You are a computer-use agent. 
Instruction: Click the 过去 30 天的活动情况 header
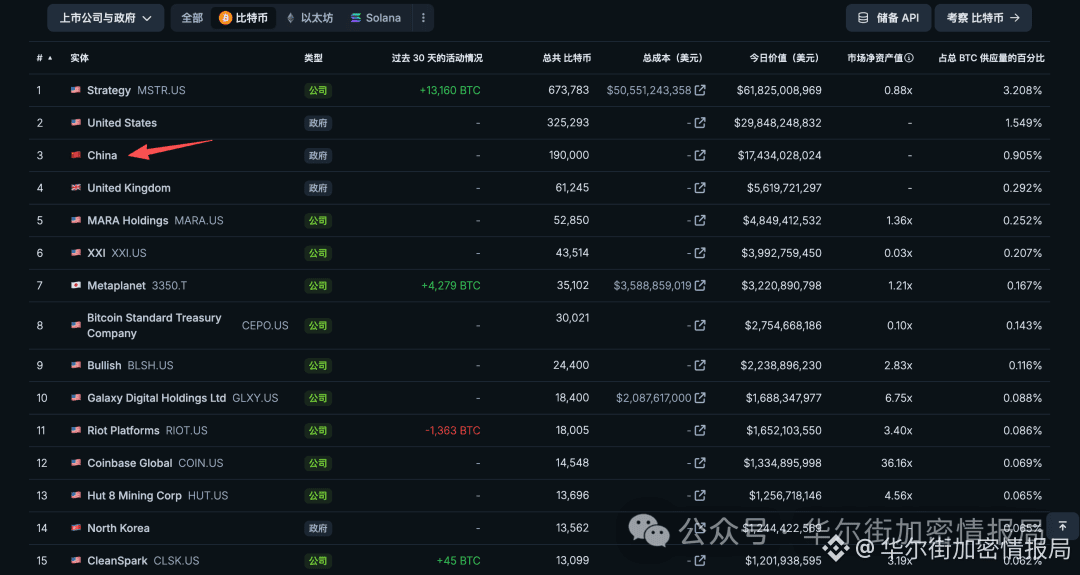tap(437, 58)
